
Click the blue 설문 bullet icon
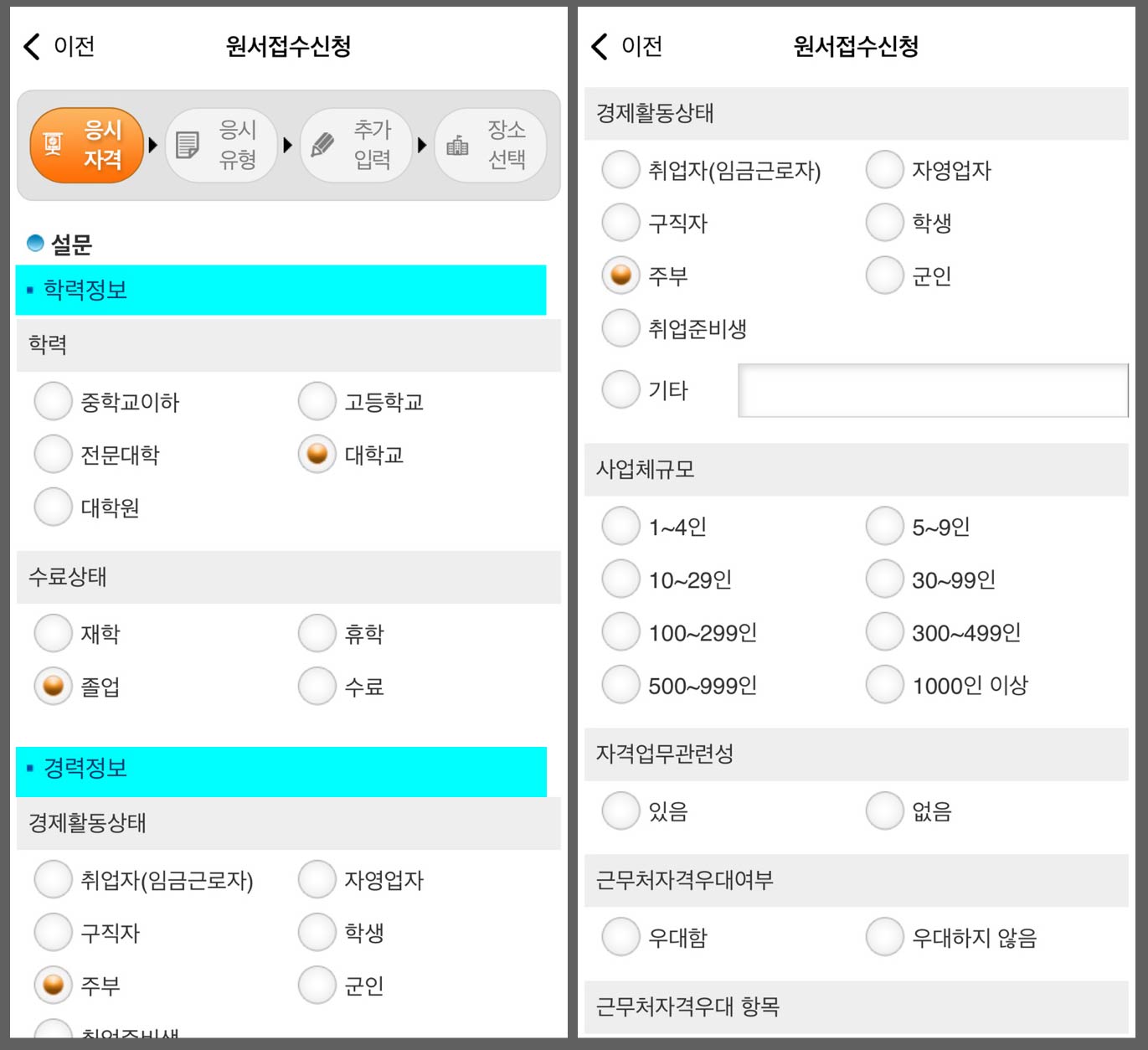[x=34, y=244]
